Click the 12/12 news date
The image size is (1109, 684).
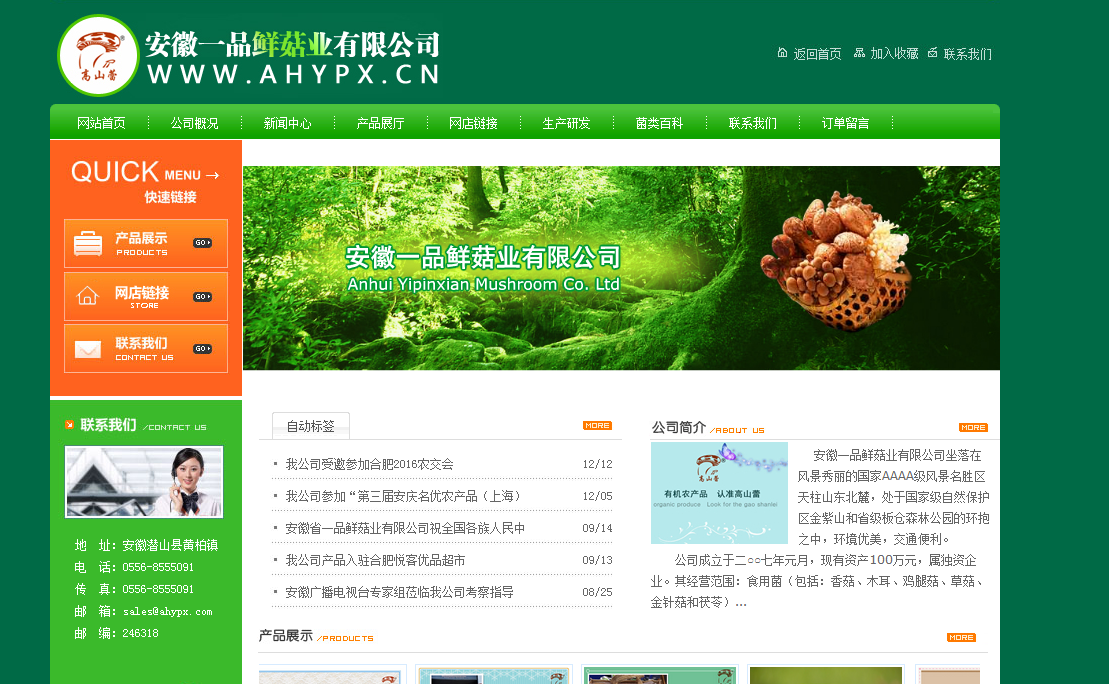598,464
